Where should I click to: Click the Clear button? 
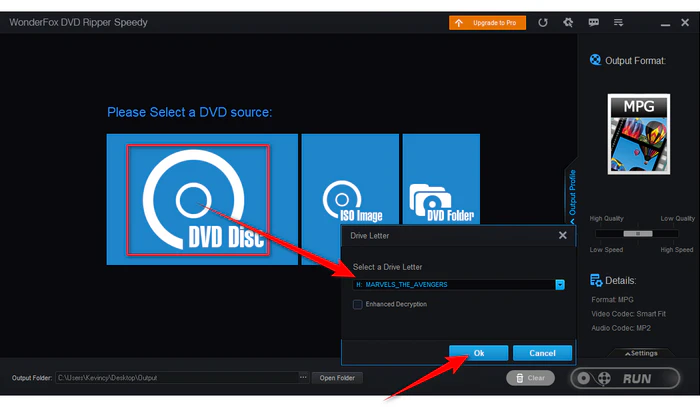530,378
